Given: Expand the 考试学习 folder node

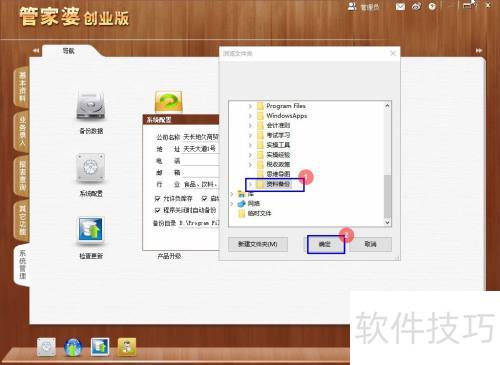Looking at the screenshot, I should coord(250,135).
